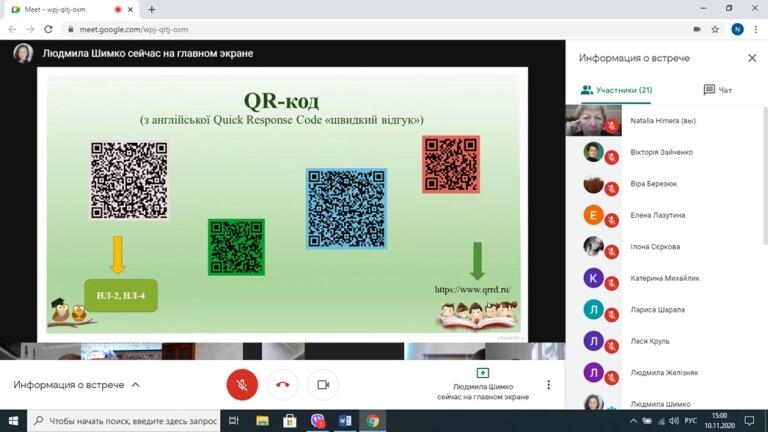Open Task View on the taskbar
Screen dimensions: 768x432
[x=234, y=421]
